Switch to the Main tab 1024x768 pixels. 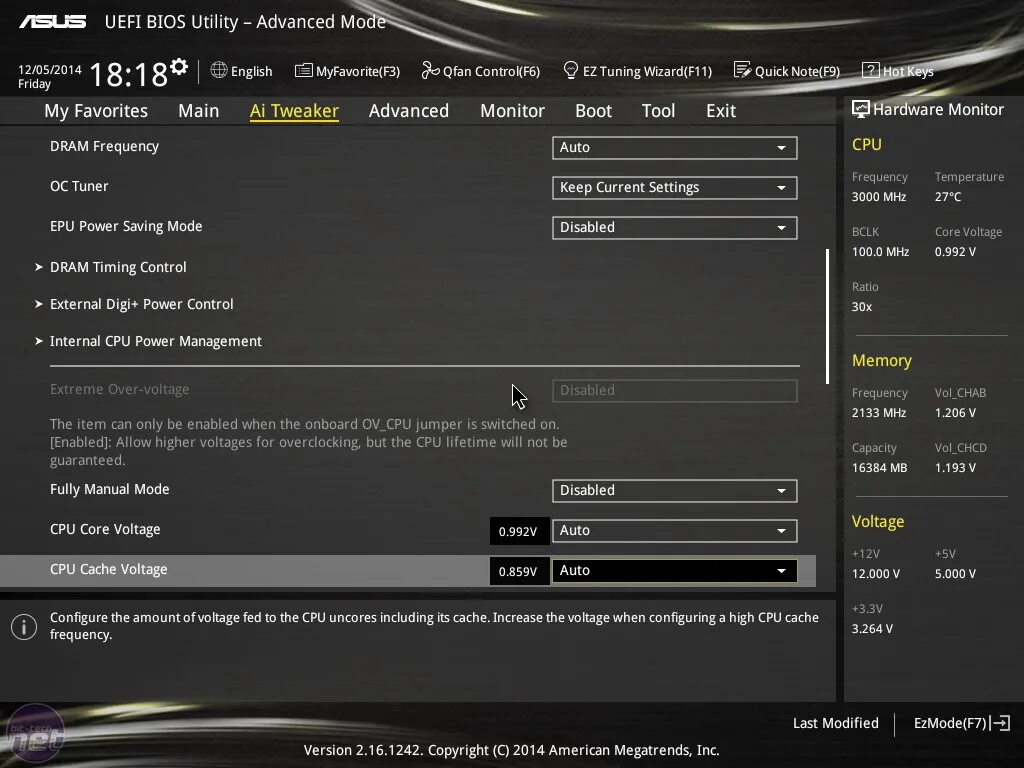pos(199,111)
